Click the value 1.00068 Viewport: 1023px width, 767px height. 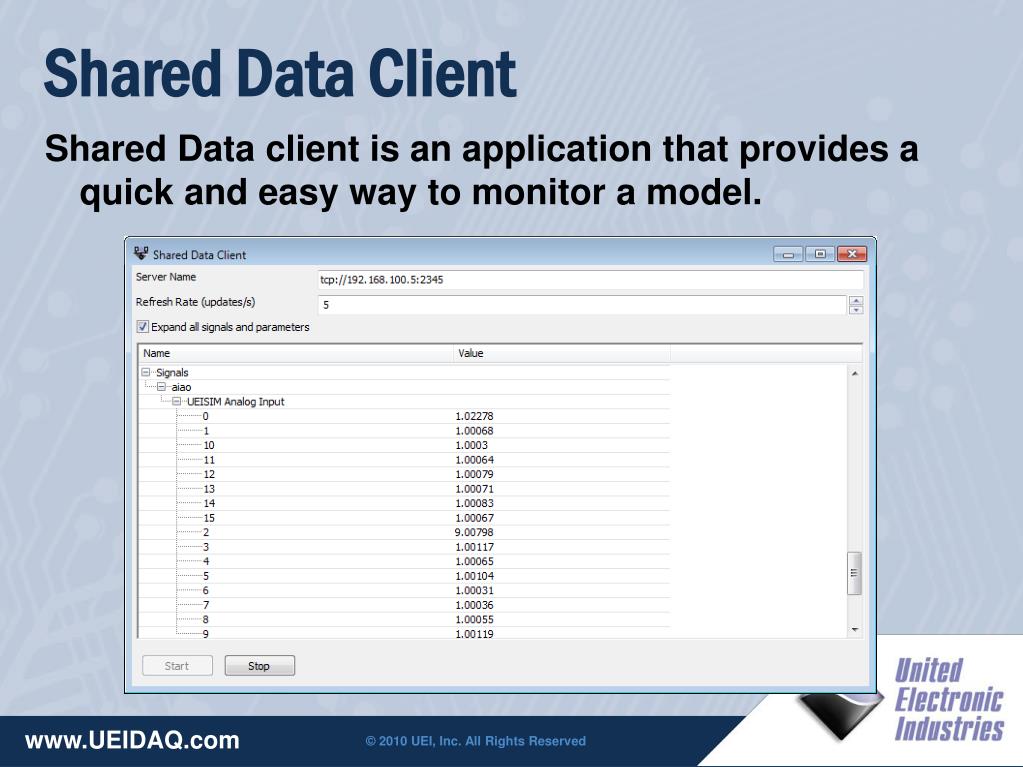[x=474, y=430]
